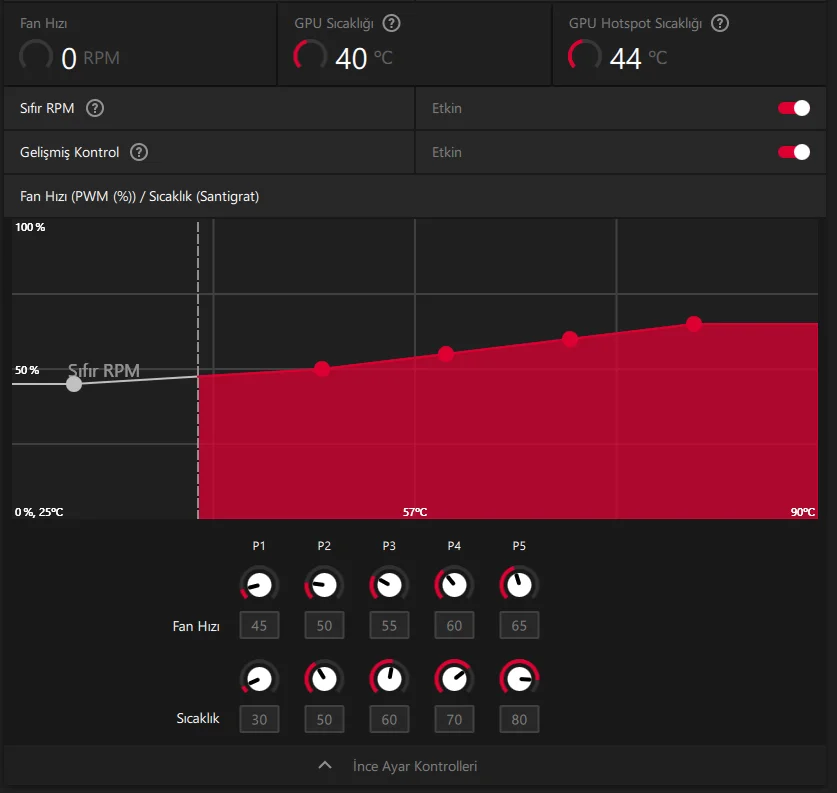
Task: Disable the Sıfır RPM toggle
Action: click(x=794, y=108)
